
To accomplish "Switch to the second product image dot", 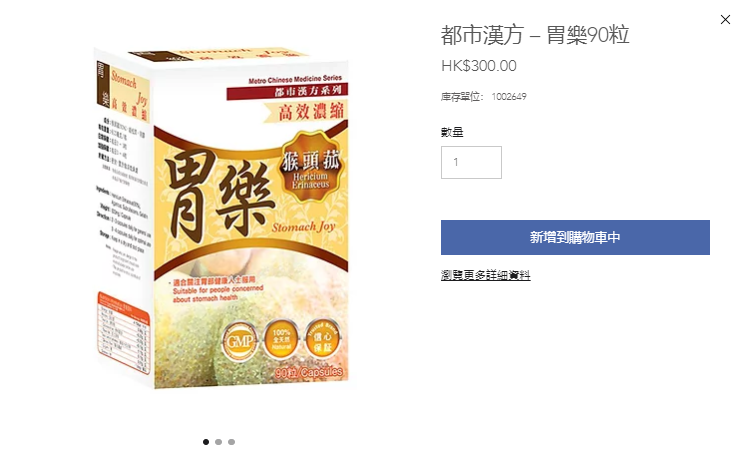I will pyautogui.click(x=219, y=442).
